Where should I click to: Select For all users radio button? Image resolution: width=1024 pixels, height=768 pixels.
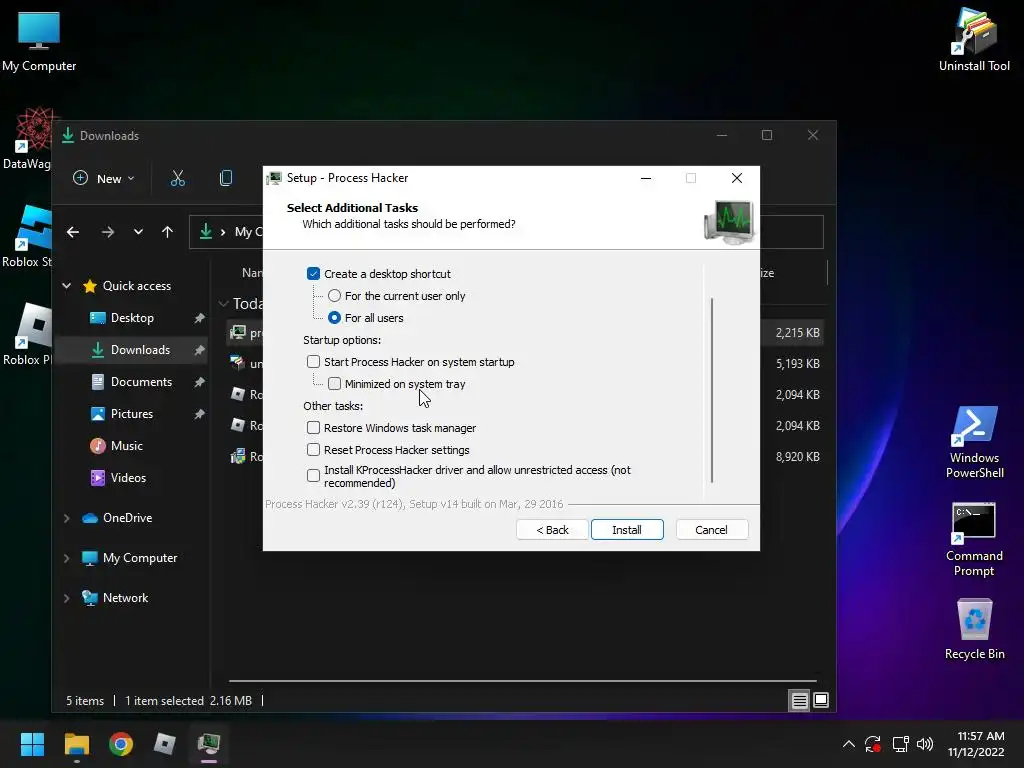(x=334, y=318)
